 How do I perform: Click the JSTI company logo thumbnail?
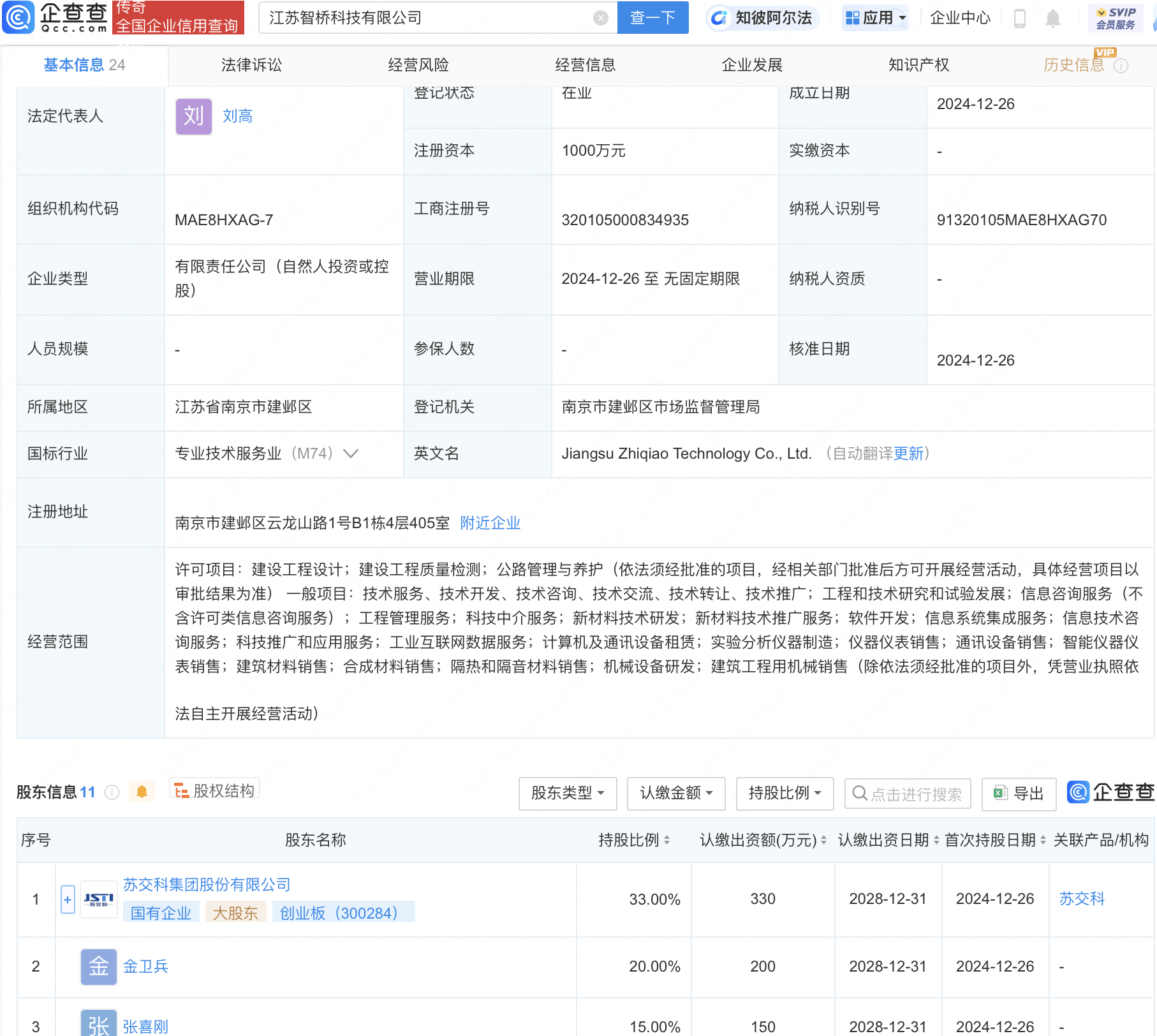tap(99, 899)
